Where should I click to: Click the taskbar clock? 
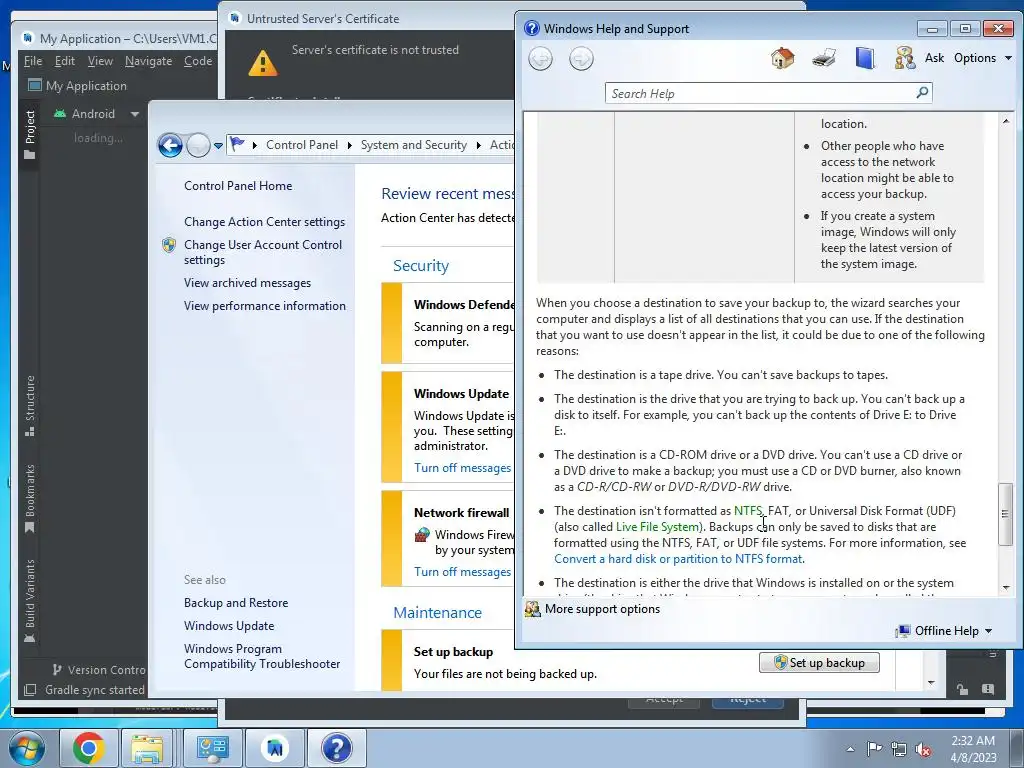point(973,749)
